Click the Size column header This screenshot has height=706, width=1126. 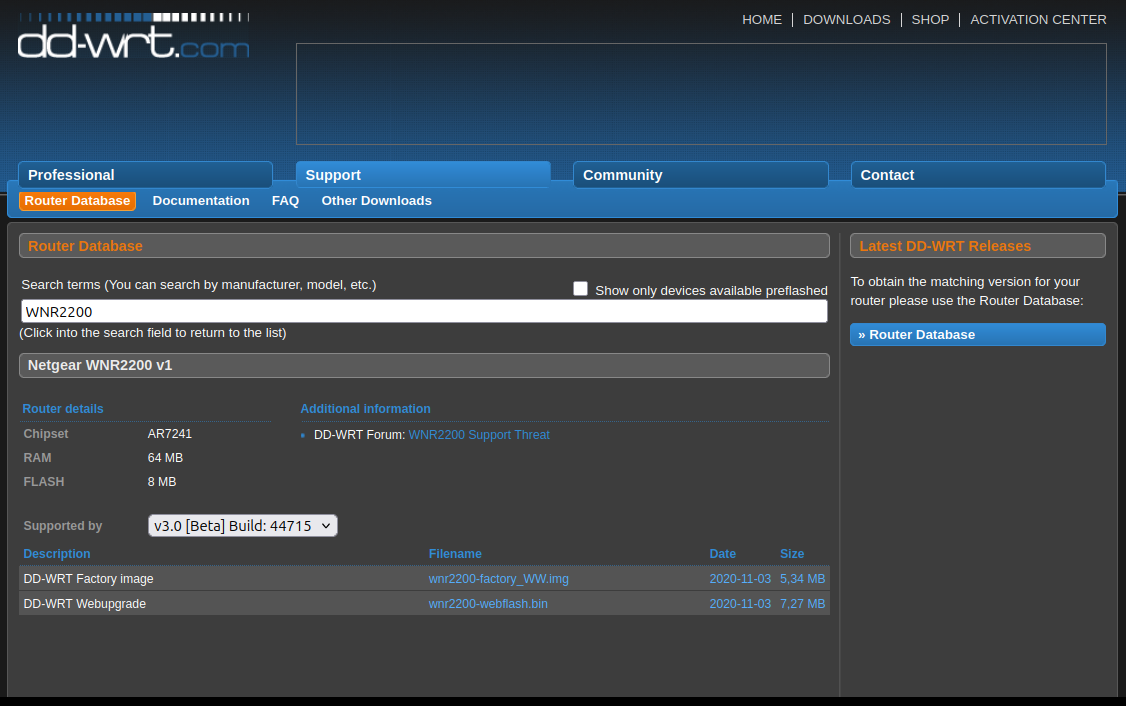792,554
